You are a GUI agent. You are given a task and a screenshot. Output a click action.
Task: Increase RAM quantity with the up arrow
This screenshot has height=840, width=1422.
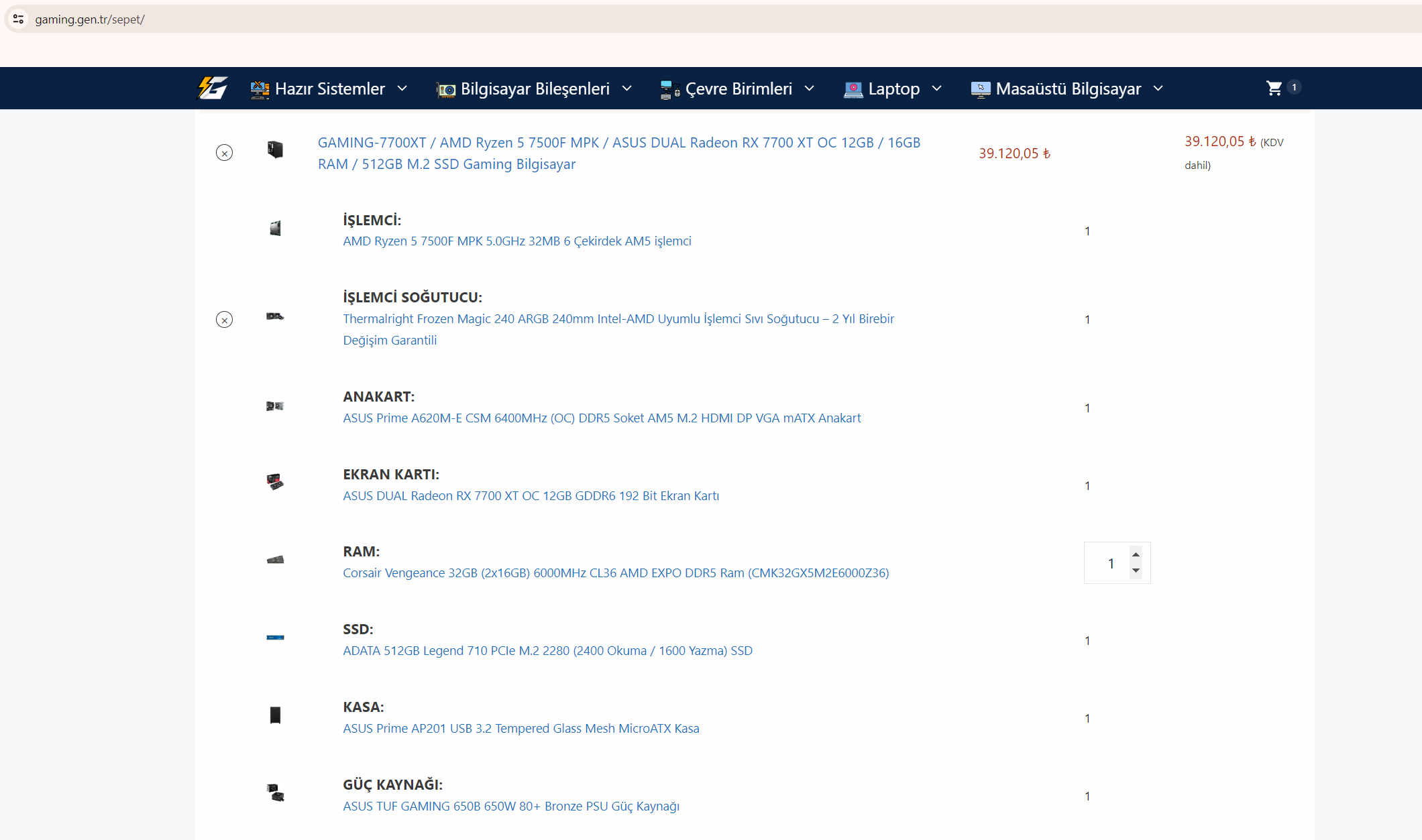1136,554
